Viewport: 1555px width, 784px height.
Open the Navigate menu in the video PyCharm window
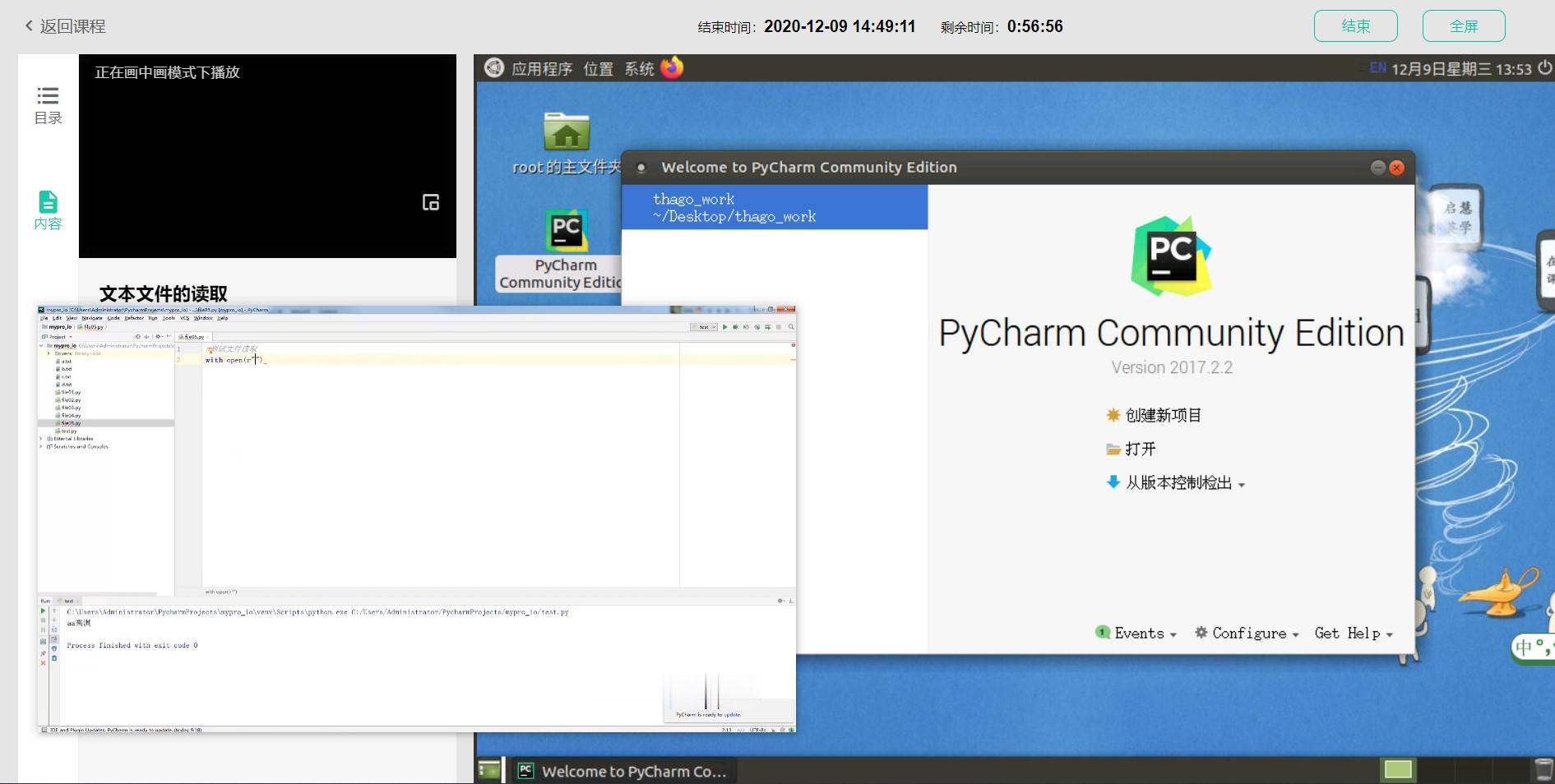pyautogui.click(x=92, y=318)
